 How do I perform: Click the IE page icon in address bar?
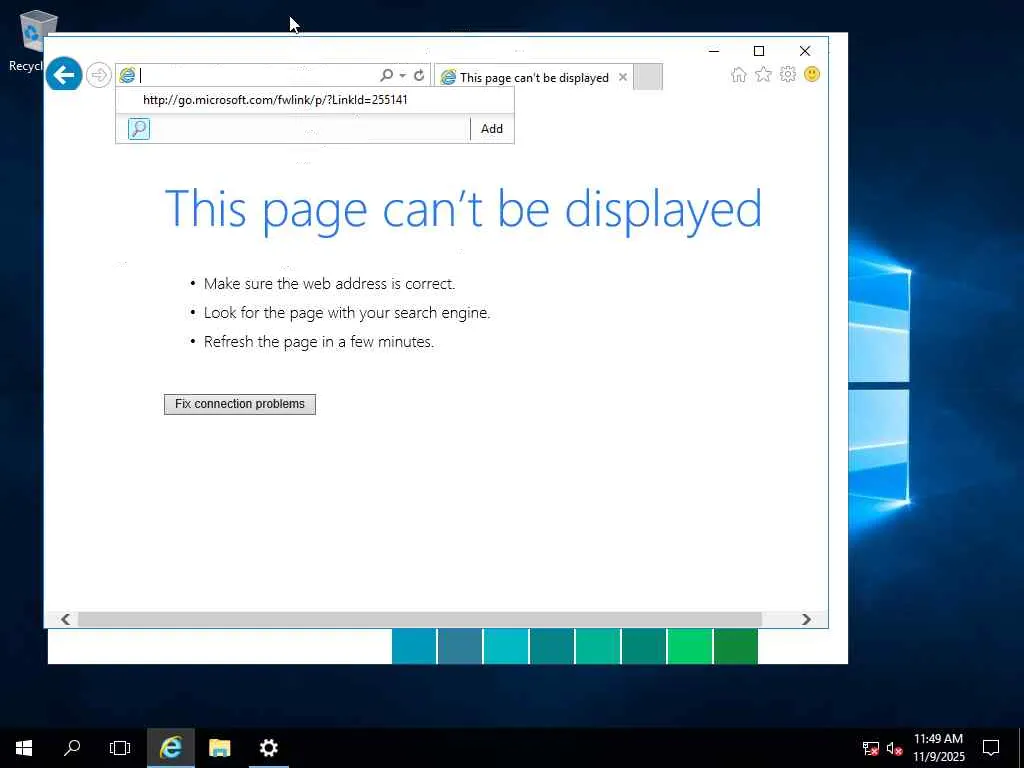[127, 75]
